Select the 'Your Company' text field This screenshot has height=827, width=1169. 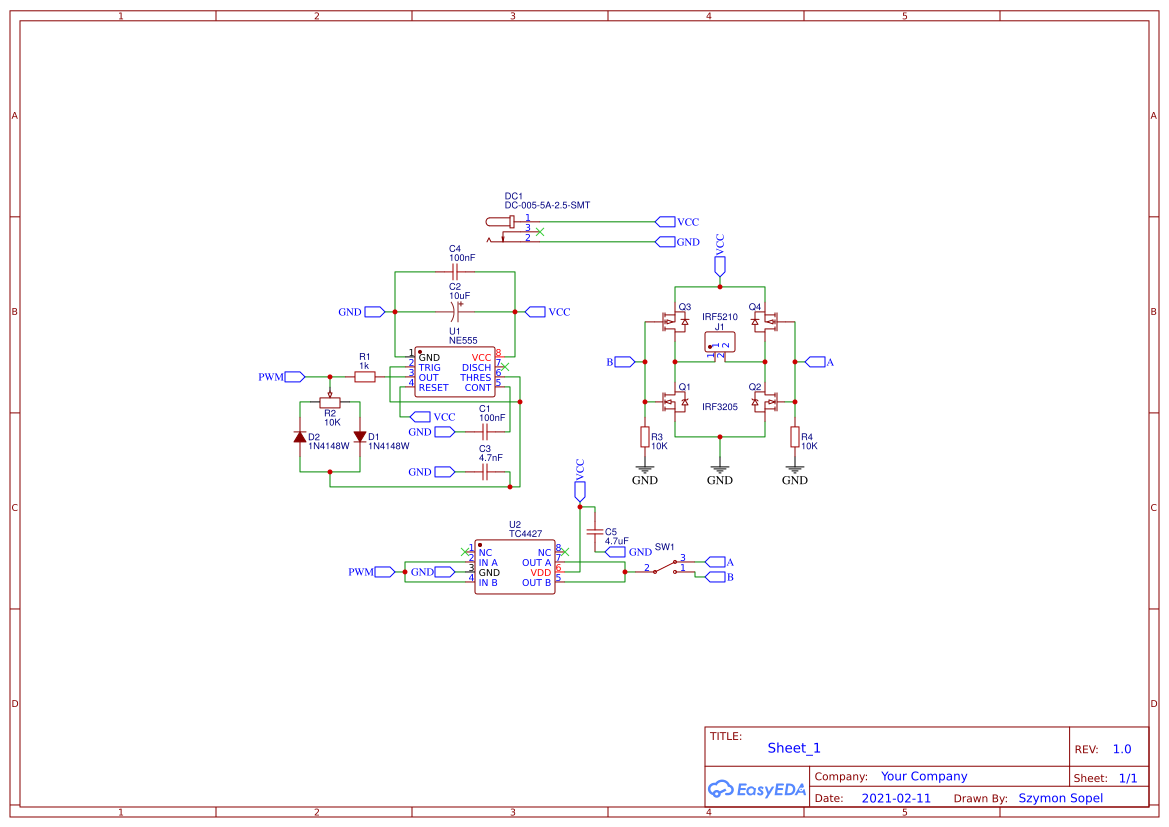[x=924, y=776]
